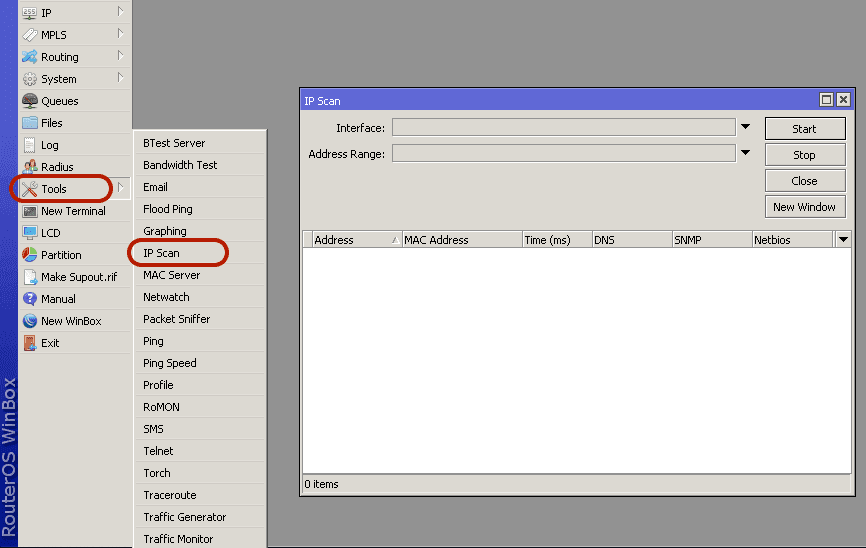This screenshot has width=866, height=548.
Task: Maximize the IP Scan window
Action: click(826, 99)
